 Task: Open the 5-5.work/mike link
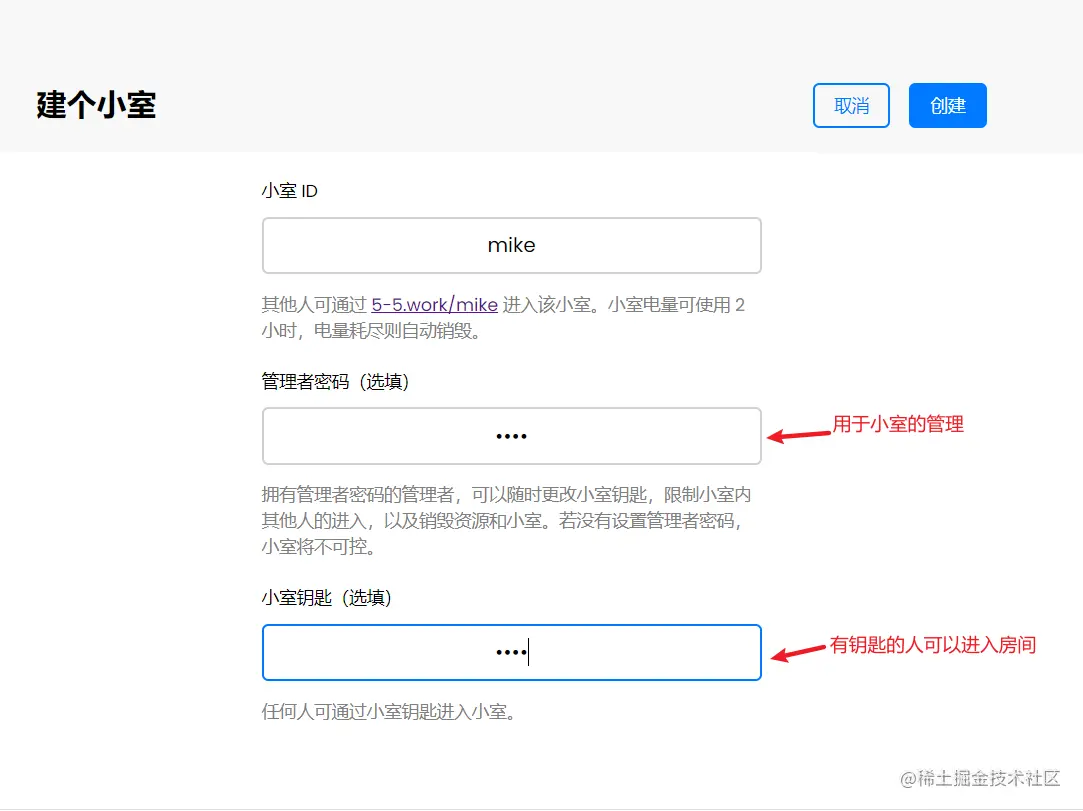[434, 305]
